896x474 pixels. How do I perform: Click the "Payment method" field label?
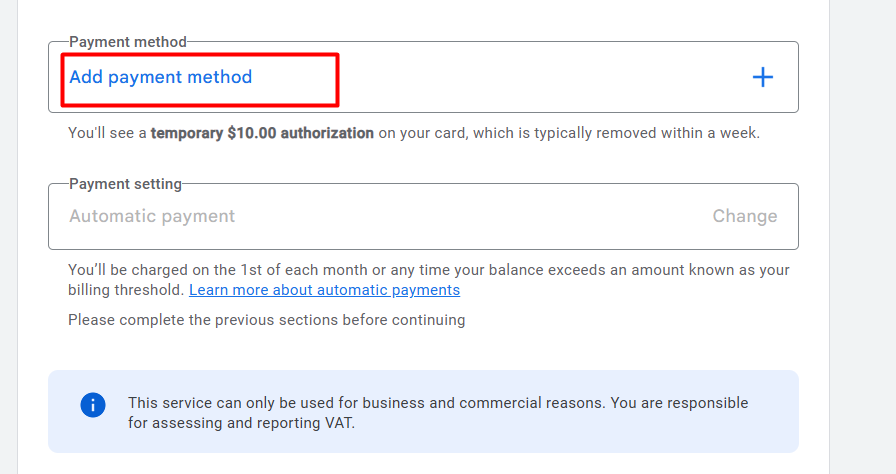[128, 42]
